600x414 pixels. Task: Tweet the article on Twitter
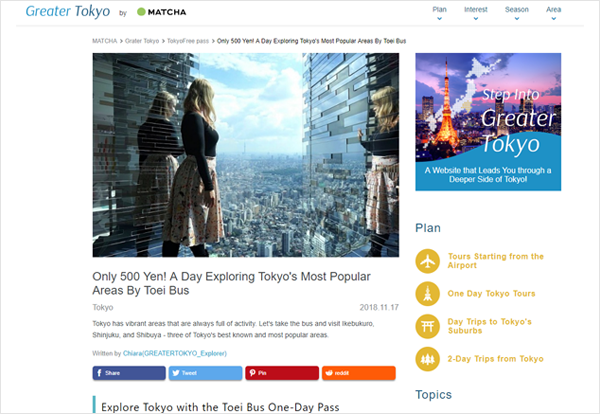click(205, 373)
